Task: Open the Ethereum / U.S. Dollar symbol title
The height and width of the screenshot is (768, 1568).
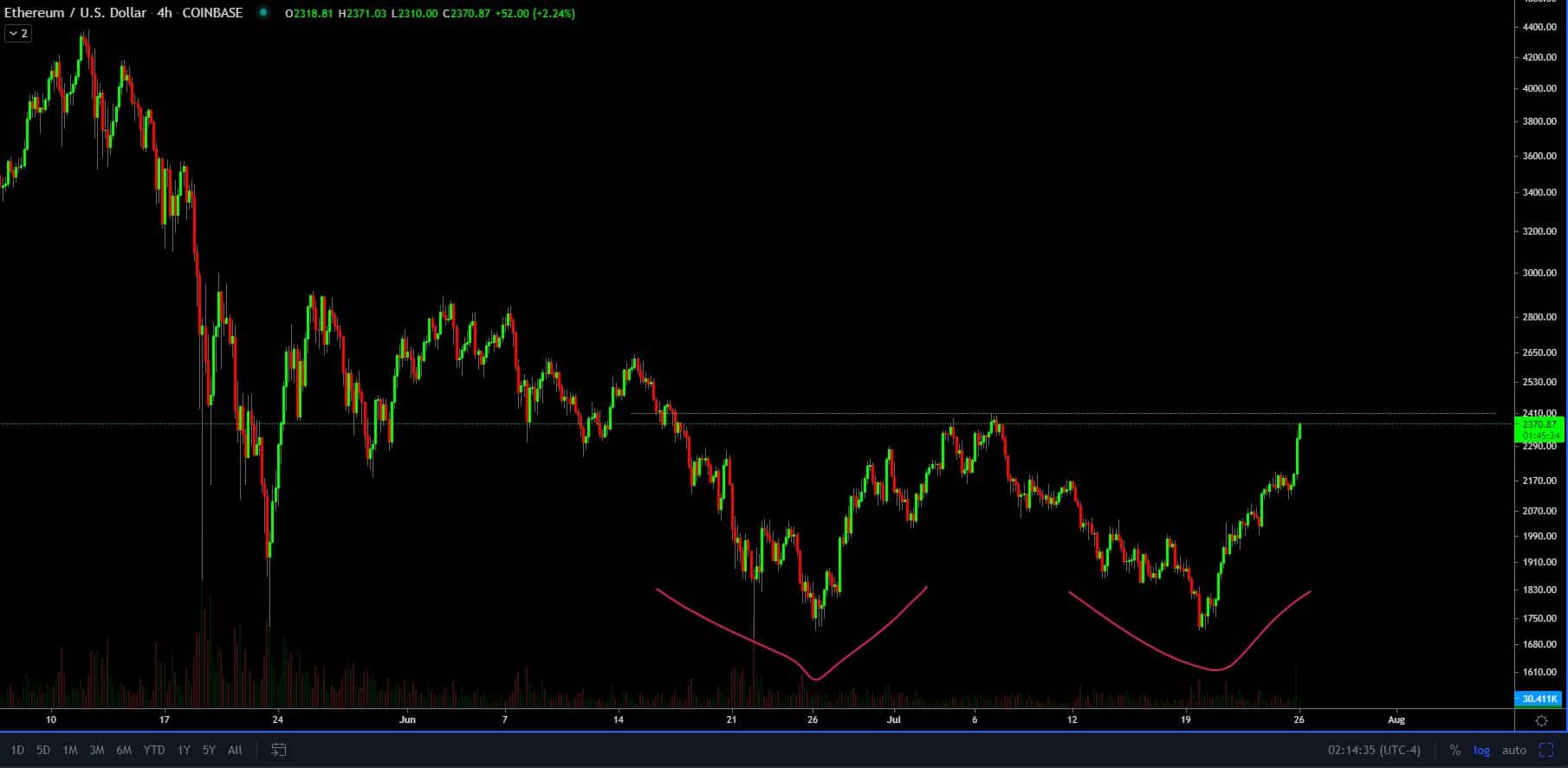Action: click(x=75, y=13)
